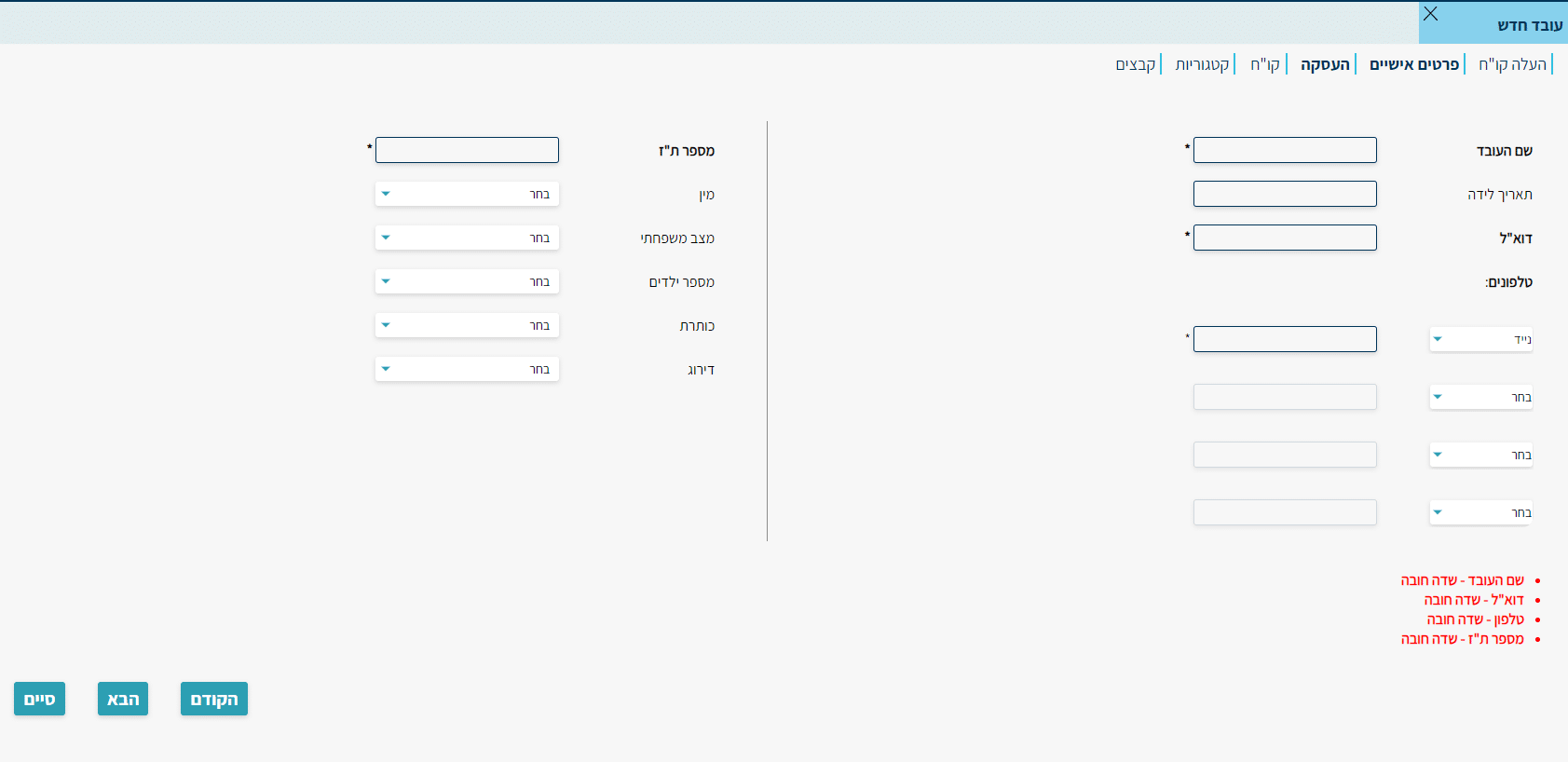Expand the דירוג dropdown
Screen dimensions: 1568x762
[x=467, y=369]
